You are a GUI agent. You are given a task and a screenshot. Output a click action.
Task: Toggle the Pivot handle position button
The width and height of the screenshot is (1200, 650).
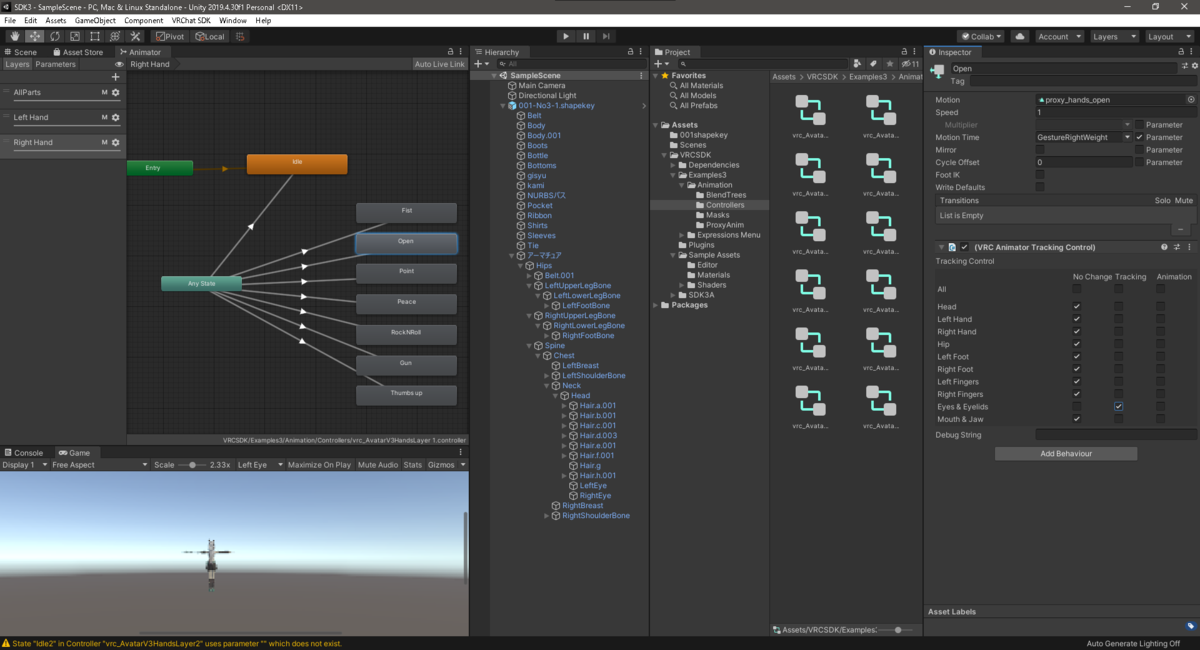click(170, 36)
